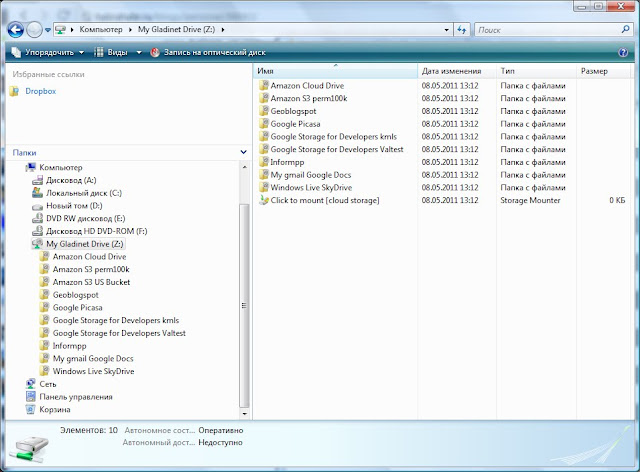Viewport: 640px width, 472px height.
Task: Click the Корзина recycle bin icon
Action: [31, 409]
